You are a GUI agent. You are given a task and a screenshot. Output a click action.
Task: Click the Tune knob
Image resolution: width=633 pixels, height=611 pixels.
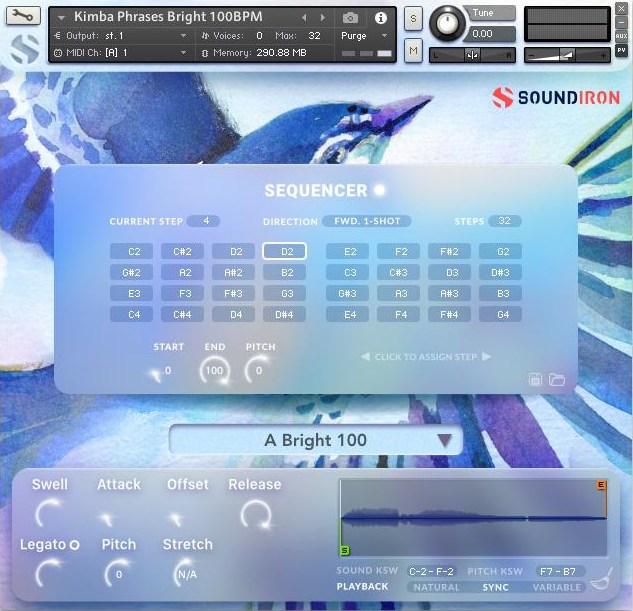[x=446, y=24]
